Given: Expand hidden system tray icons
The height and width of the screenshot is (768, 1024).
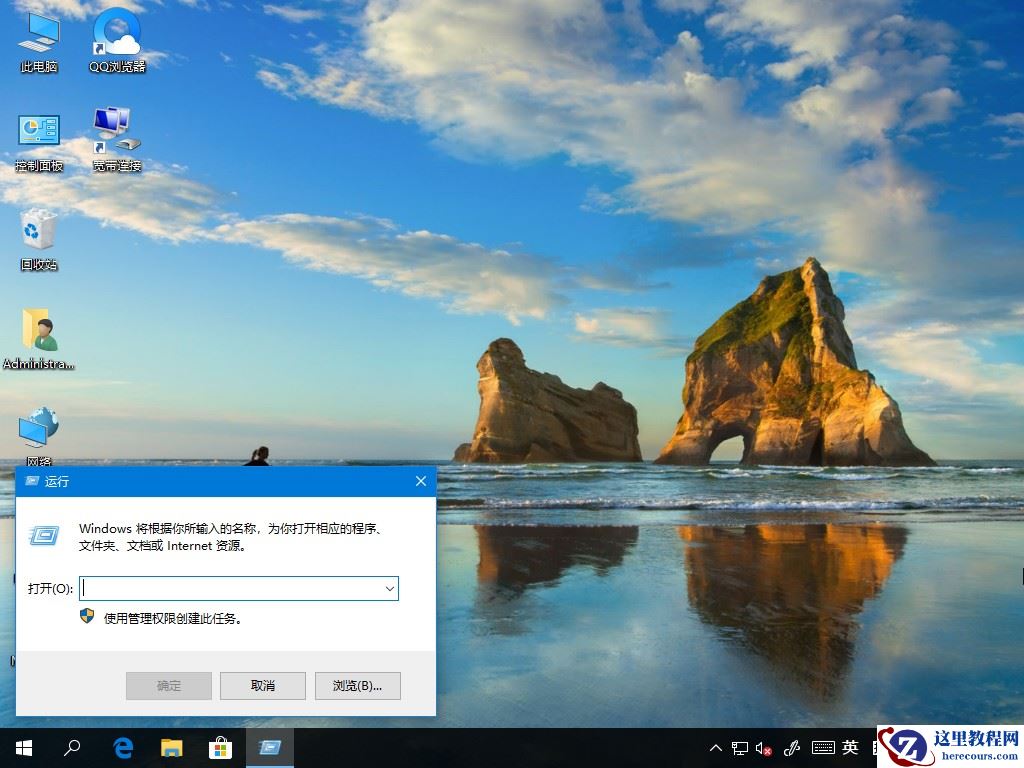Looking at the screenshot, I should [716, 748].
